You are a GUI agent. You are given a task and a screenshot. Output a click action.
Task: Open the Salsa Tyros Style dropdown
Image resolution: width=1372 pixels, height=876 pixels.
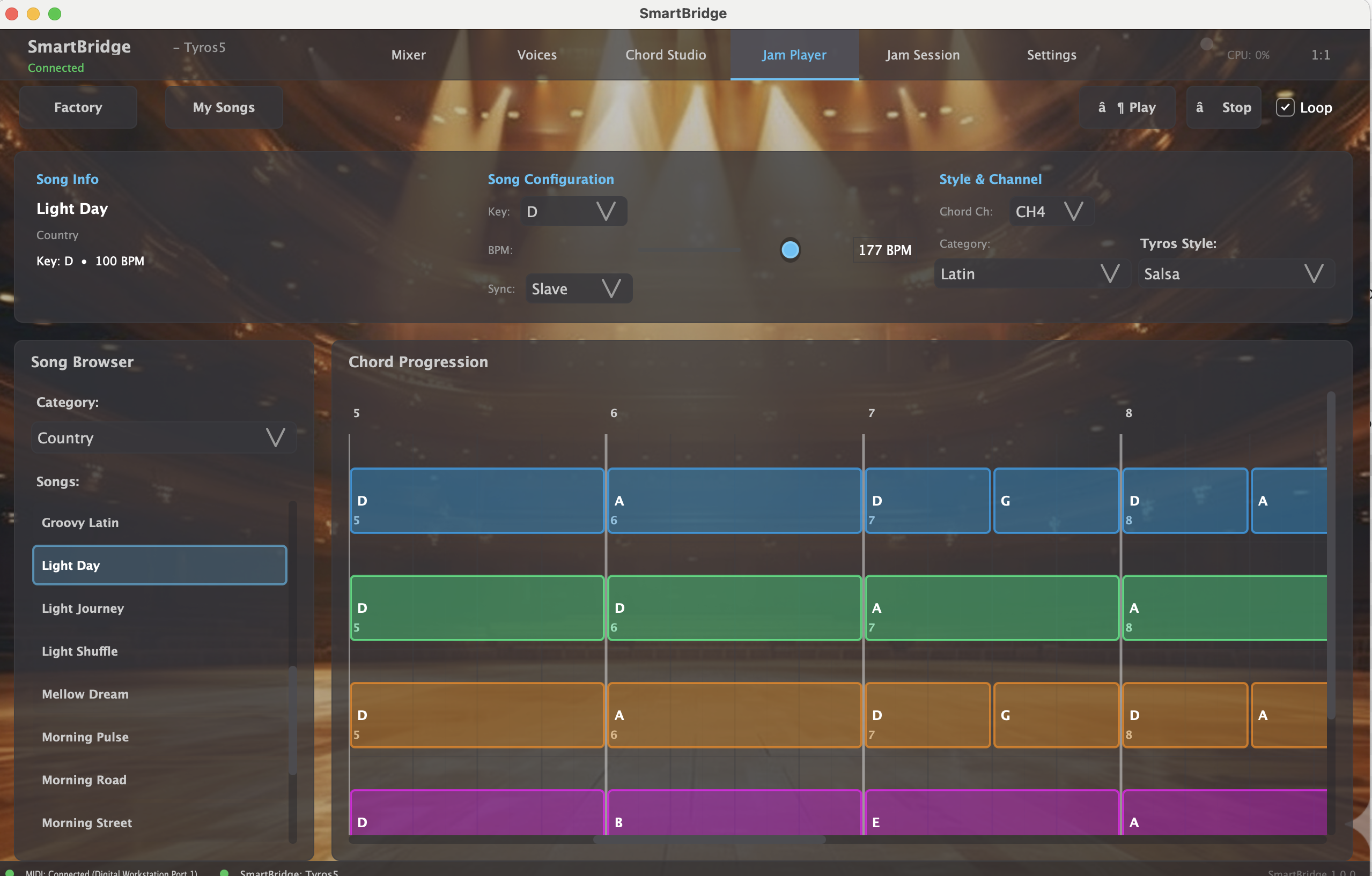[x=1314, y=274]
